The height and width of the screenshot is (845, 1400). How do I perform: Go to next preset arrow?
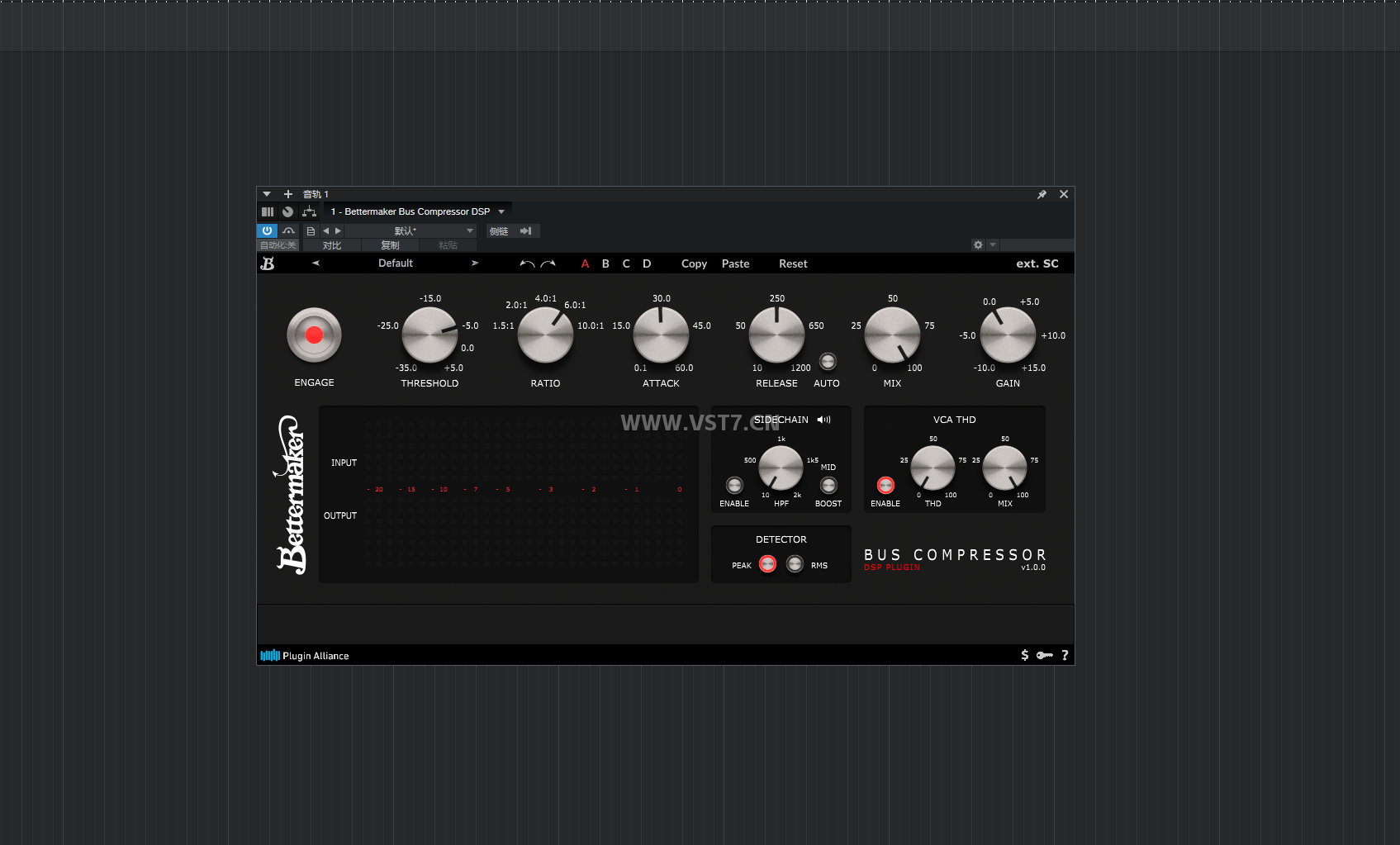point(475,263)
